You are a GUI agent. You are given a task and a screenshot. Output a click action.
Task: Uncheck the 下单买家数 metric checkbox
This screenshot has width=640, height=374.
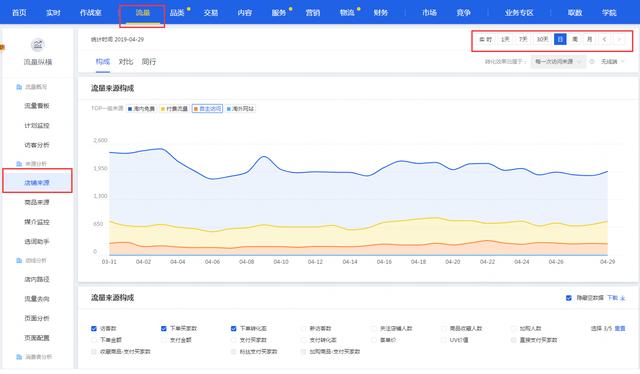pyautogui.click(x=164, y=328)
